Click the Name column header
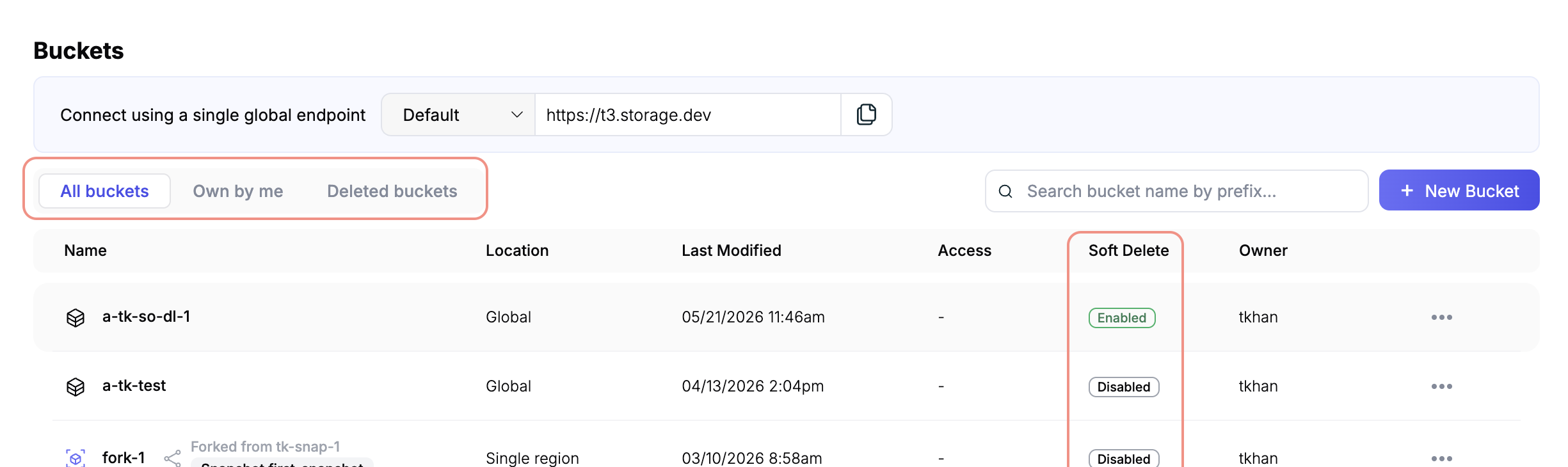 85,250
